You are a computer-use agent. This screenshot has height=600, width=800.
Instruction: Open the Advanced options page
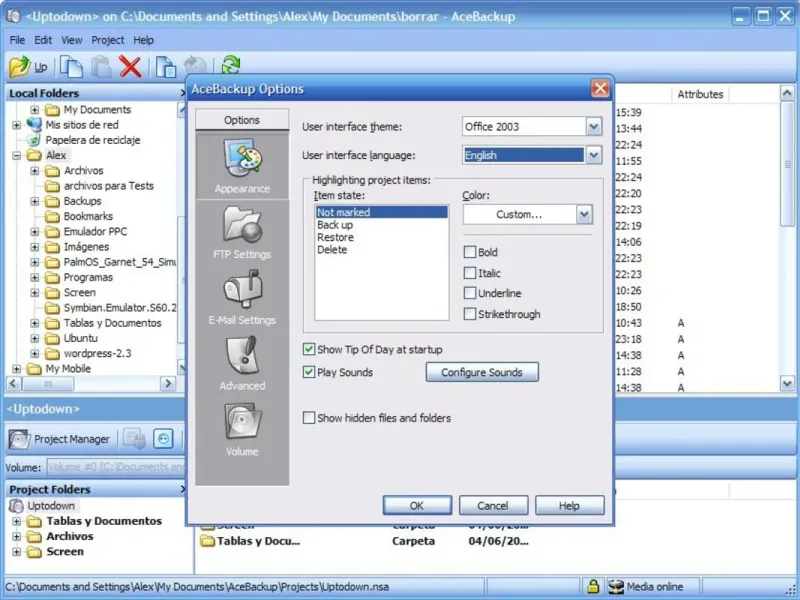tap(242, 364)
